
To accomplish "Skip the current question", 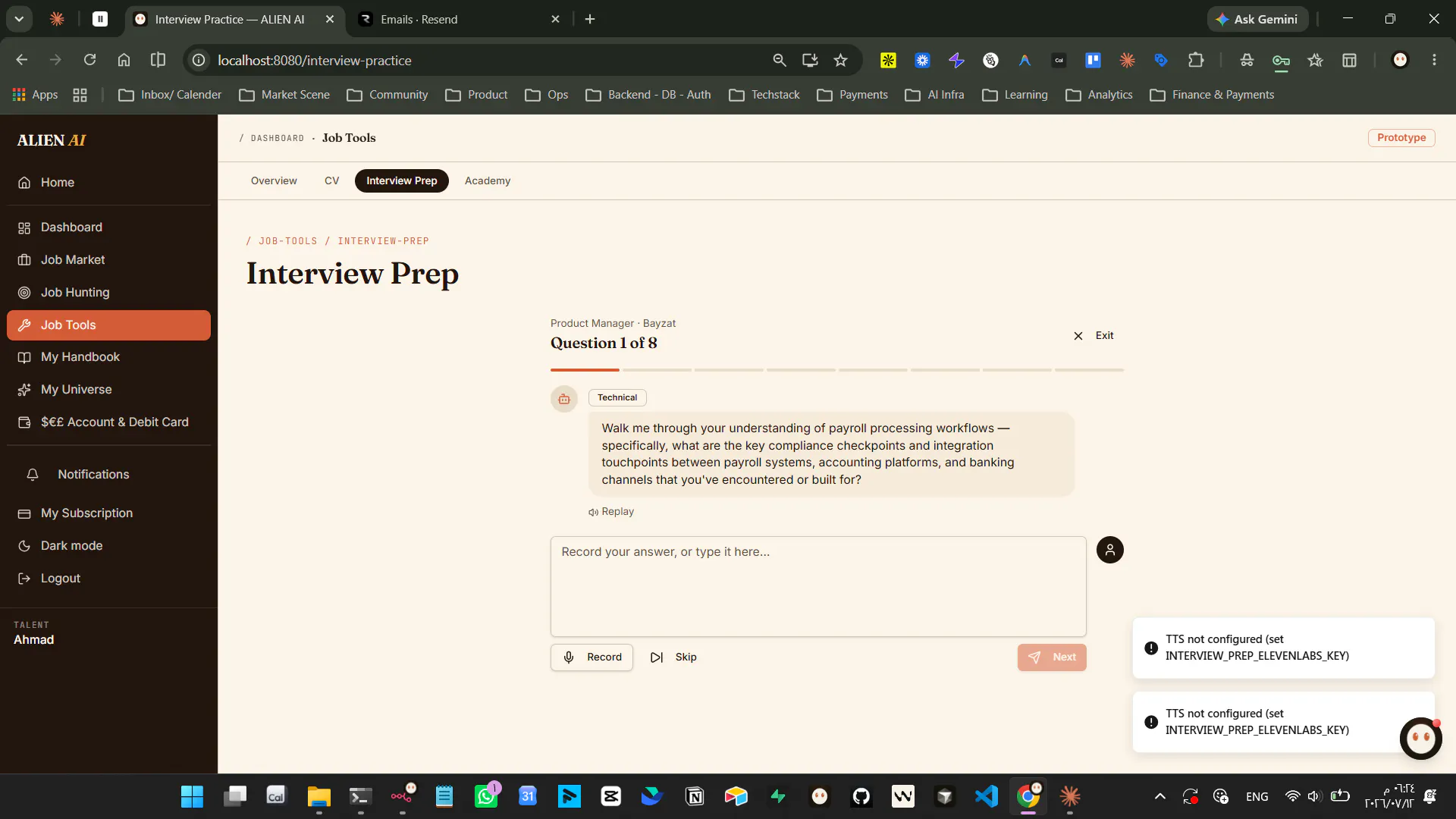I will point(673,657).
